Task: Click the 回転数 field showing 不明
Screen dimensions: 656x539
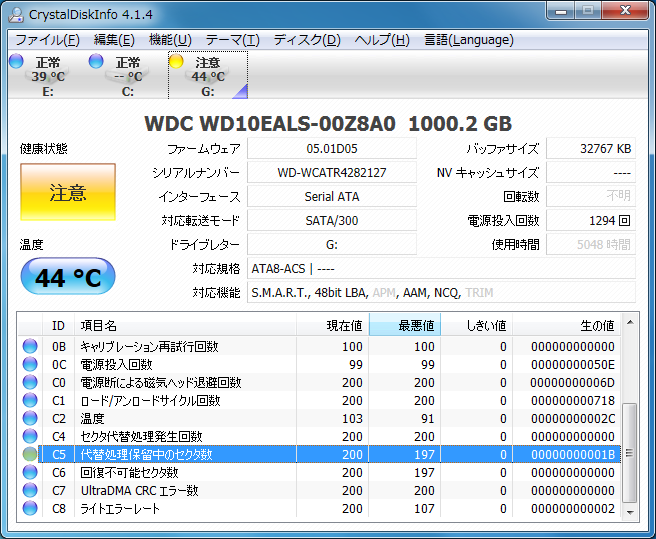Action: (x=591, y=196)
